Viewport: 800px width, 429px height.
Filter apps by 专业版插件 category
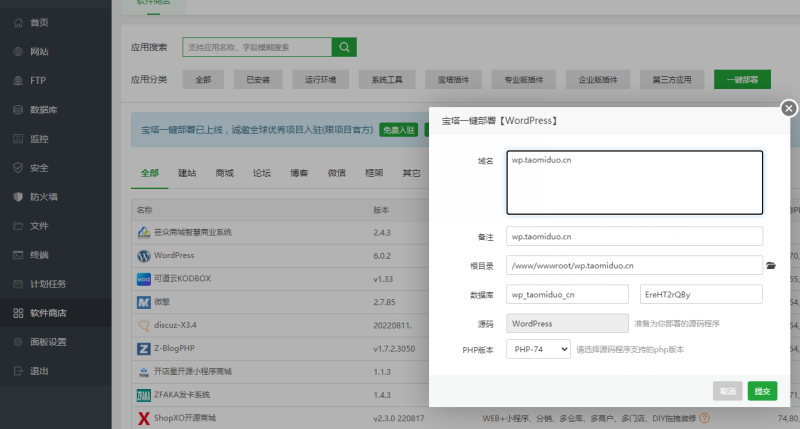pos(523,80)
